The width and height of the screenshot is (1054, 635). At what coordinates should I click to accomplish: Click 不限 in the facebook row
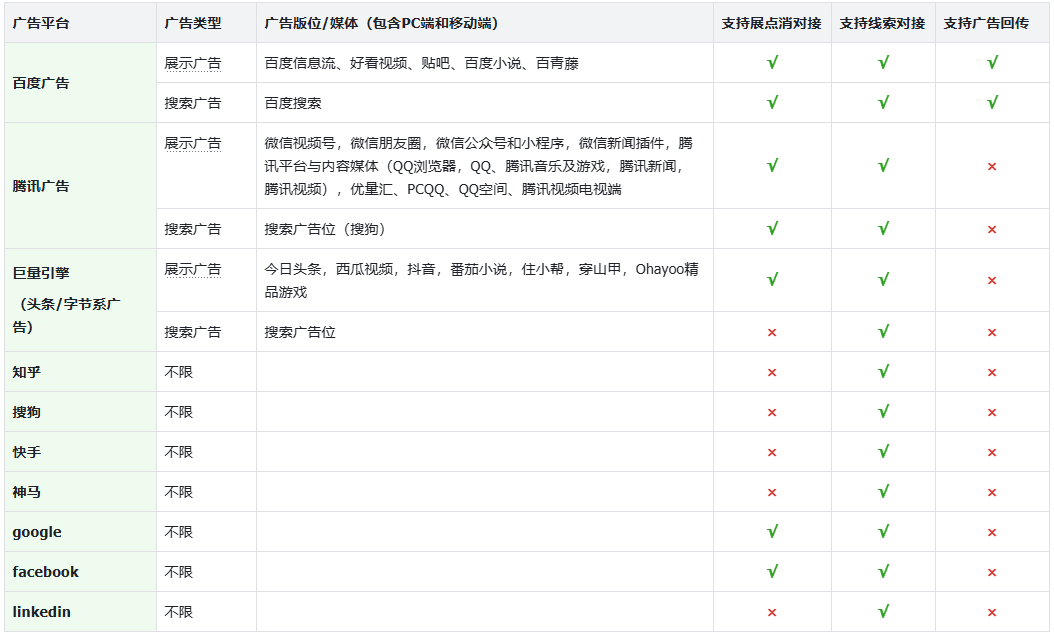[x=179, y=572]
